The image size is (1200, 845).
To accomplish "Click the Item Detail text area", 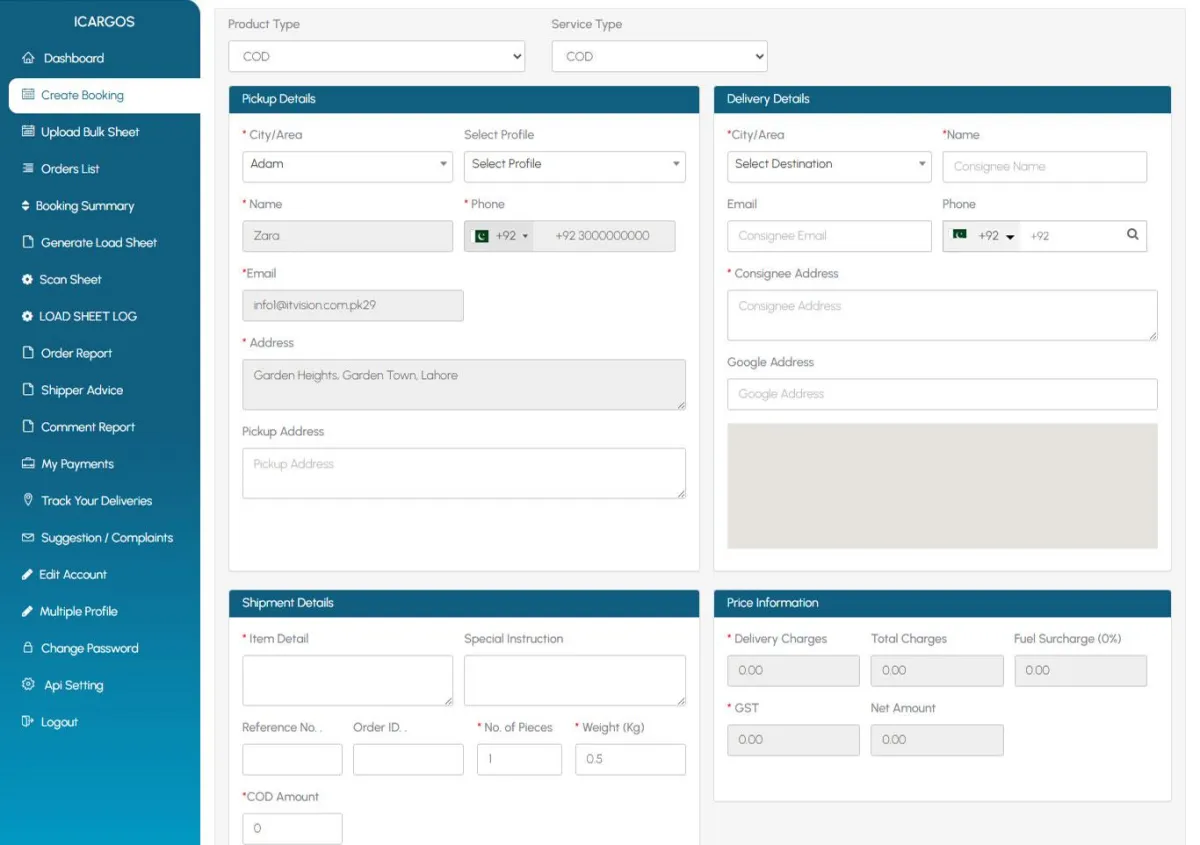I will [x=347, y=681].
